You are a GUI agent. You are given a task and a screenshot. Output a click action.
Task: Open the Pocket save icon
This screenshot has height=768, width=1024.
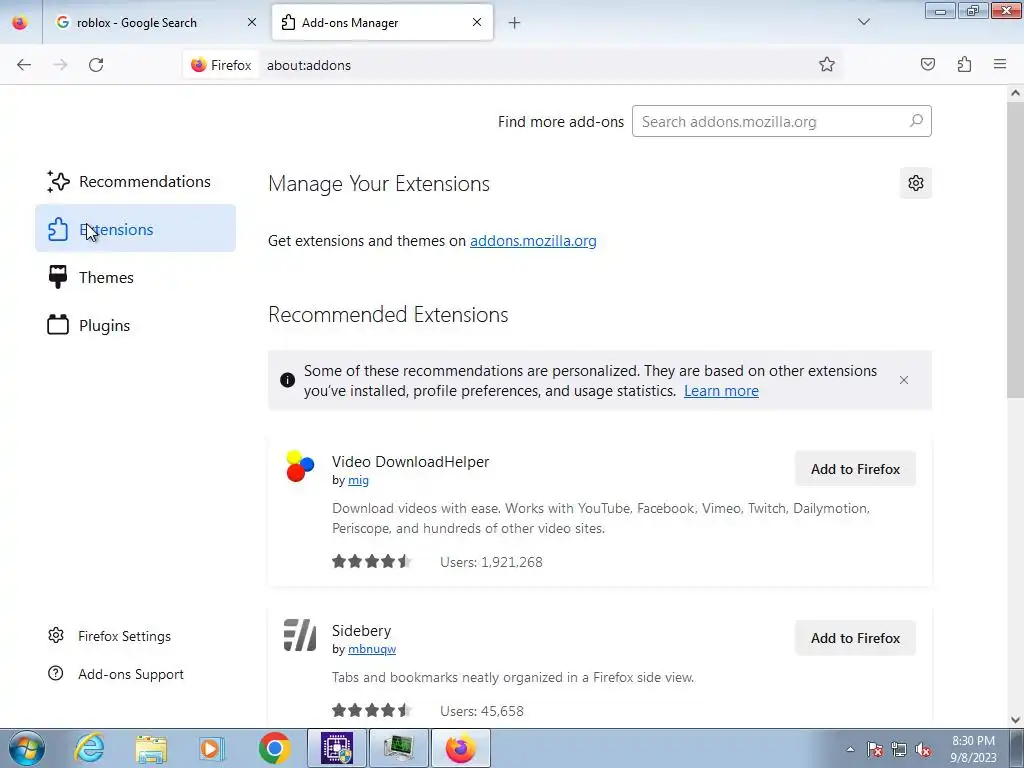(927, 64)
